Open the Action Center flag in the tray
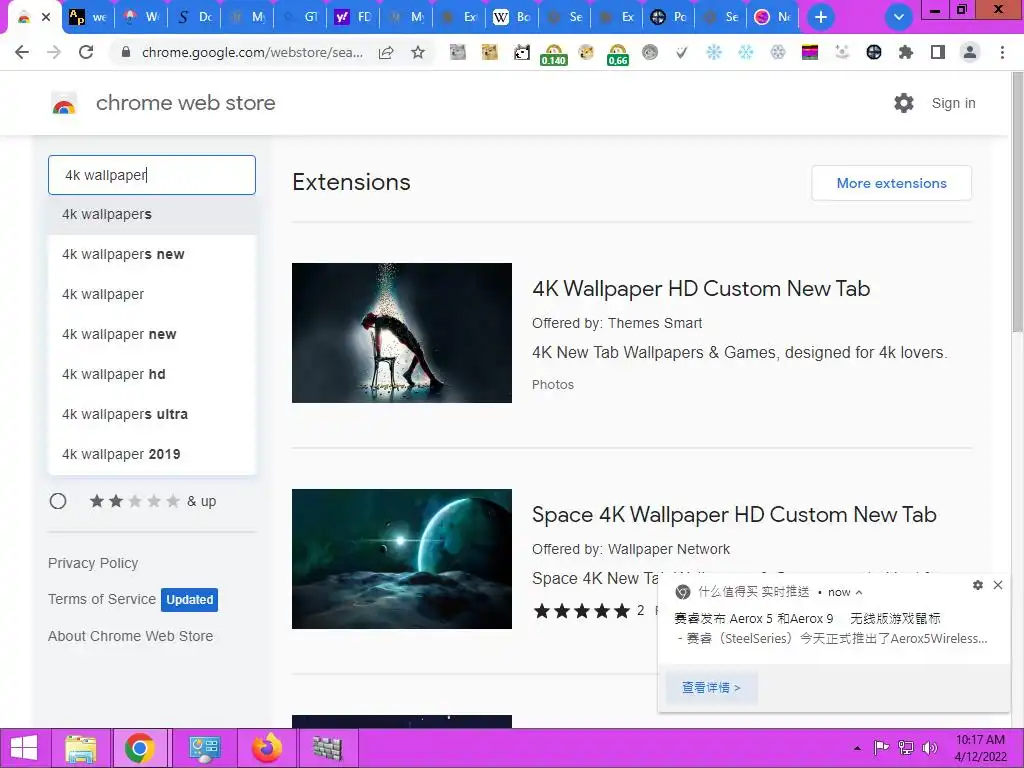The width and height of the screenshot is (1024, 768). [x=881, y=748]
